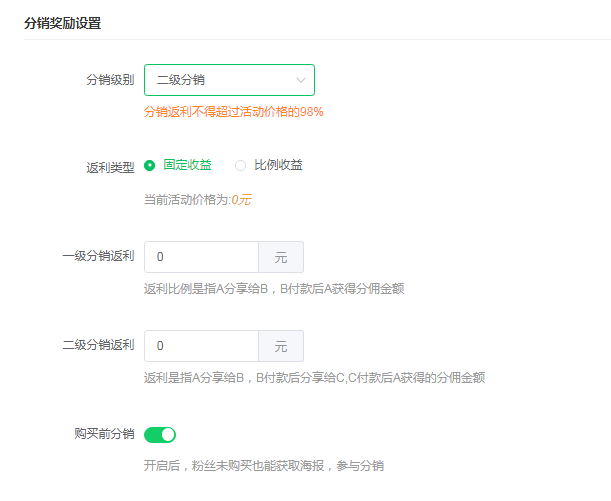Image resolution: width=611 pixels, height=501 pixels.
Task: Click the 分销奖励设置 section heading
Action: click(62, 23)
